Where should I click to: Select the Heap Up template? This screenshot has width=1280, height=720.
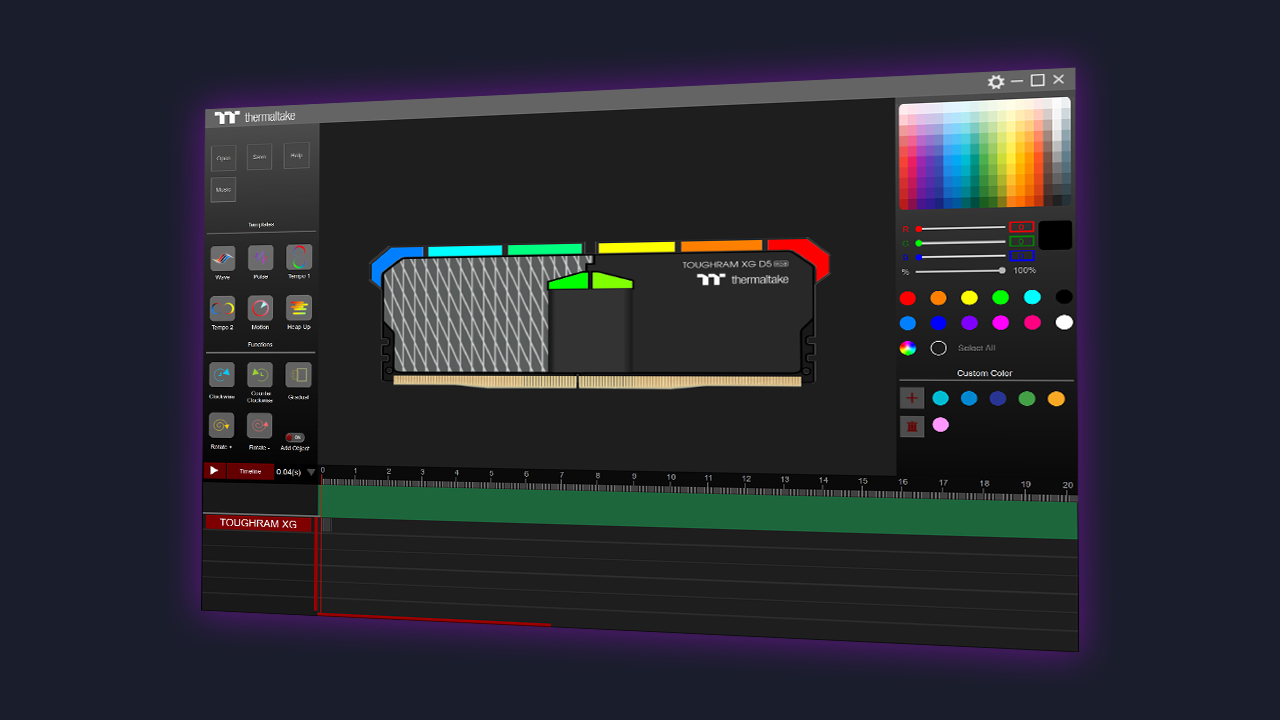pos(298,307)
